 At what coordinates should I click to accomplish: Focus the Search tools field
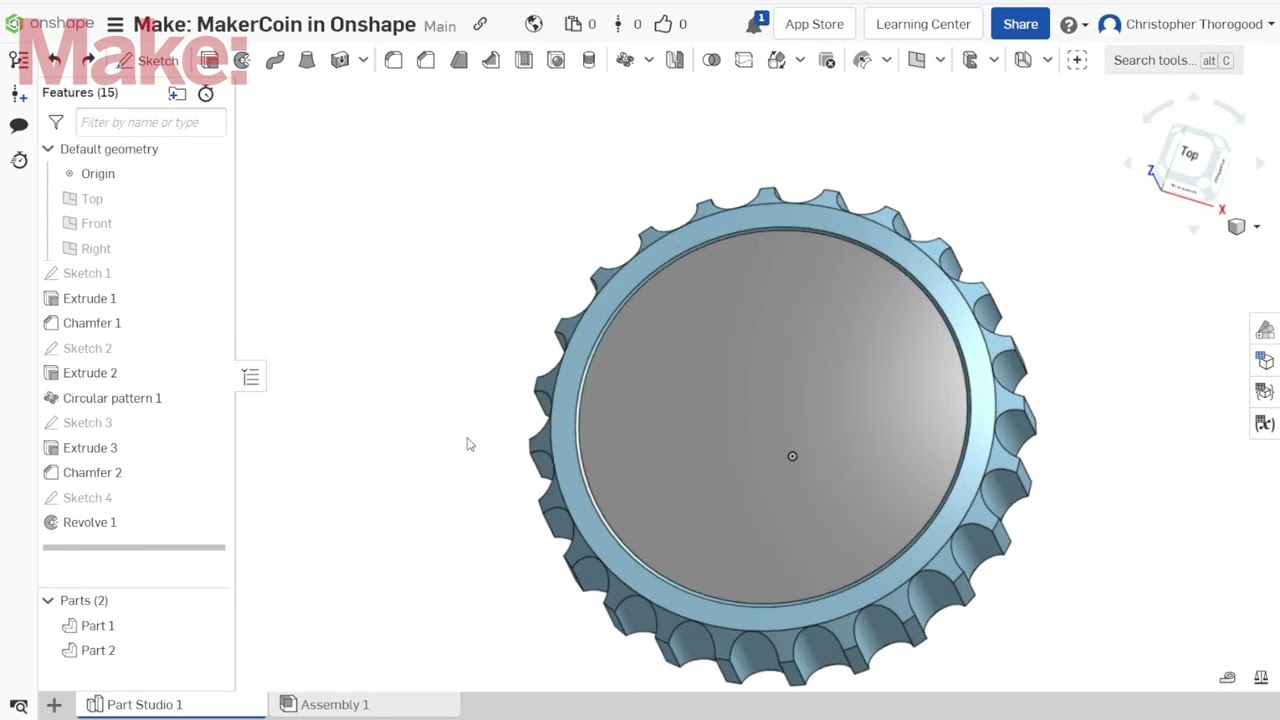1172,60
